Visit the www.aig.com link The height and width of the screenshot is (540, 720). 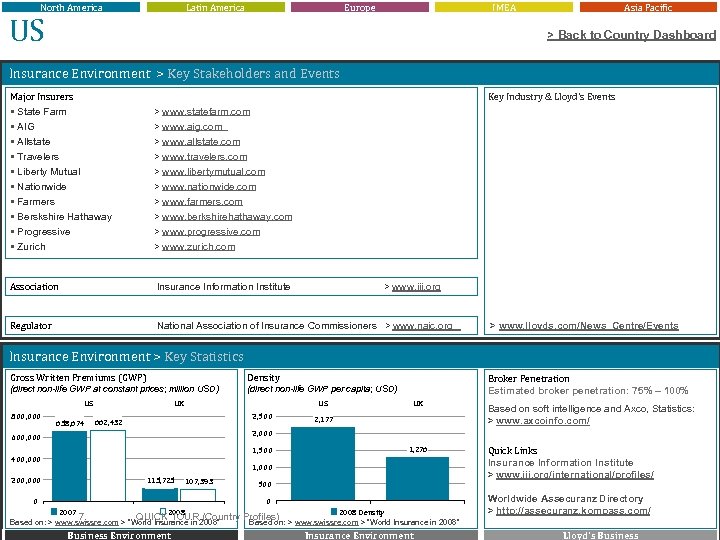(x=194, y=127)
